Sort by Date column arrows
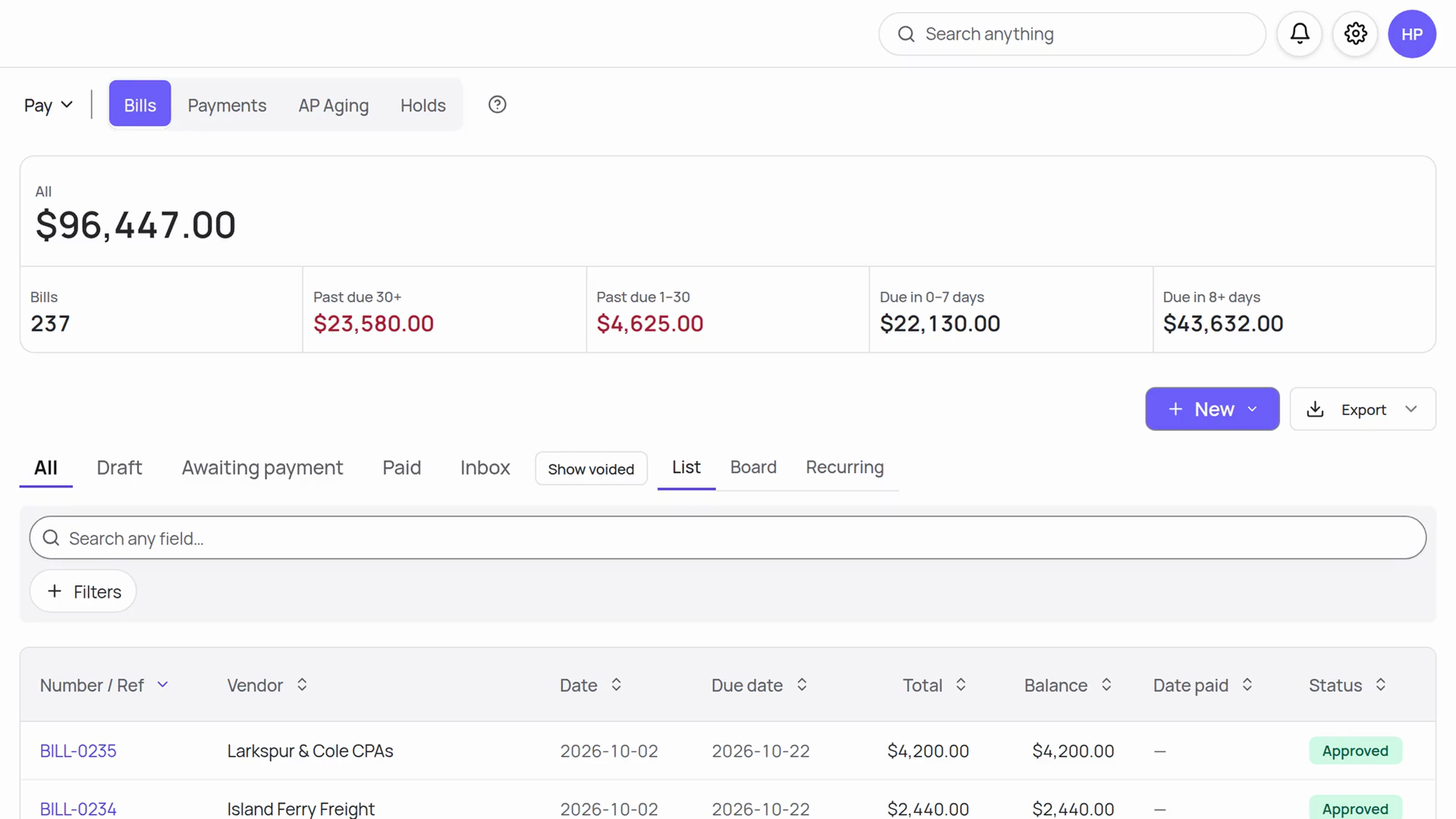This screenshot has height=819, width=1456. coord(616,685)
